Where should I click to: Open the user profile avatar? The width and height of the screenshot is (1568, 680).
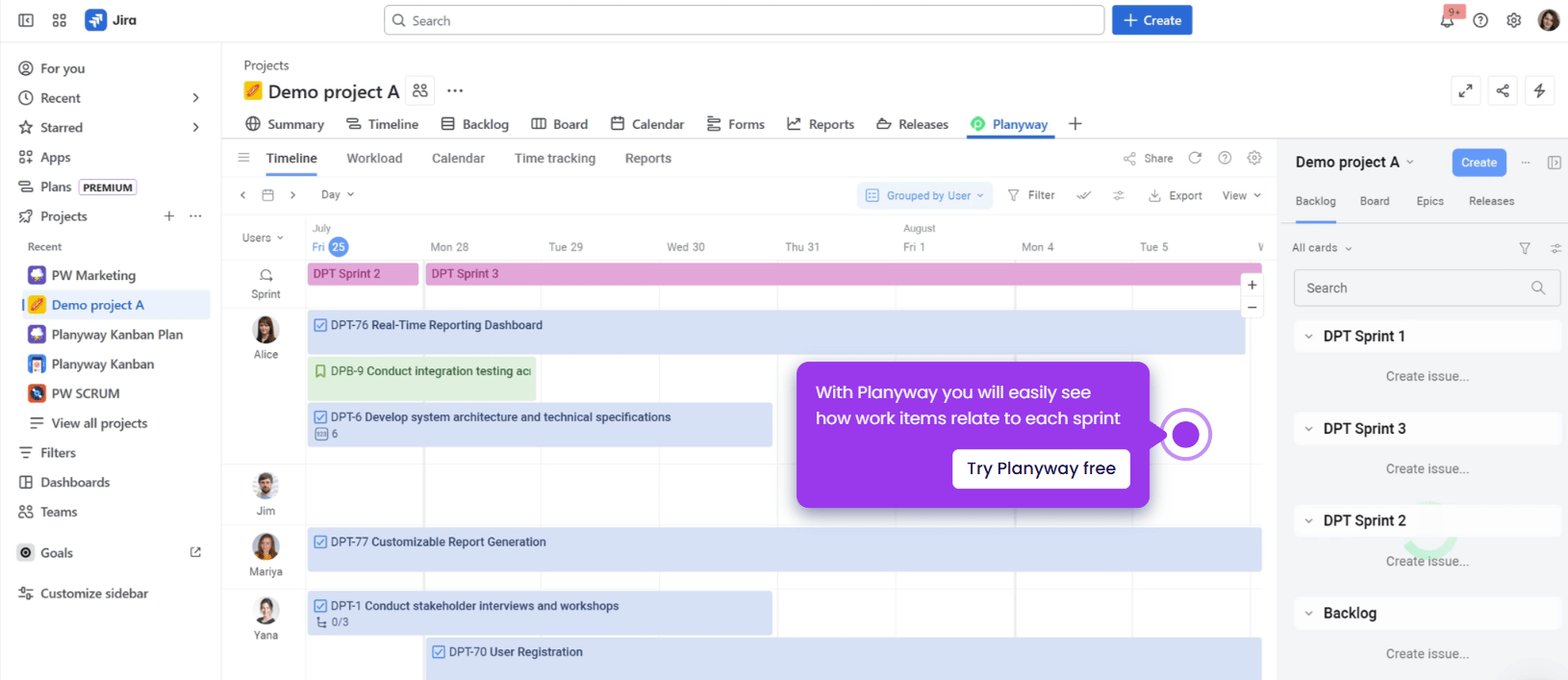[1549, 20]
